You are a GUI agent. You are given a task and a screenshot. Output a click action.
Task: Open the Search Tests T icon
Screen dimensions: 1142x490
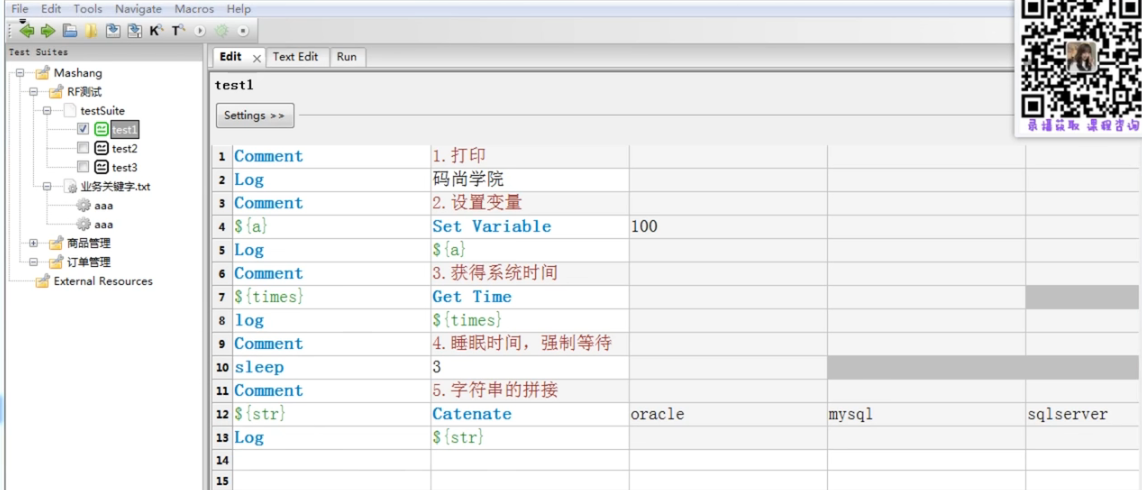(x=178, y=31)
